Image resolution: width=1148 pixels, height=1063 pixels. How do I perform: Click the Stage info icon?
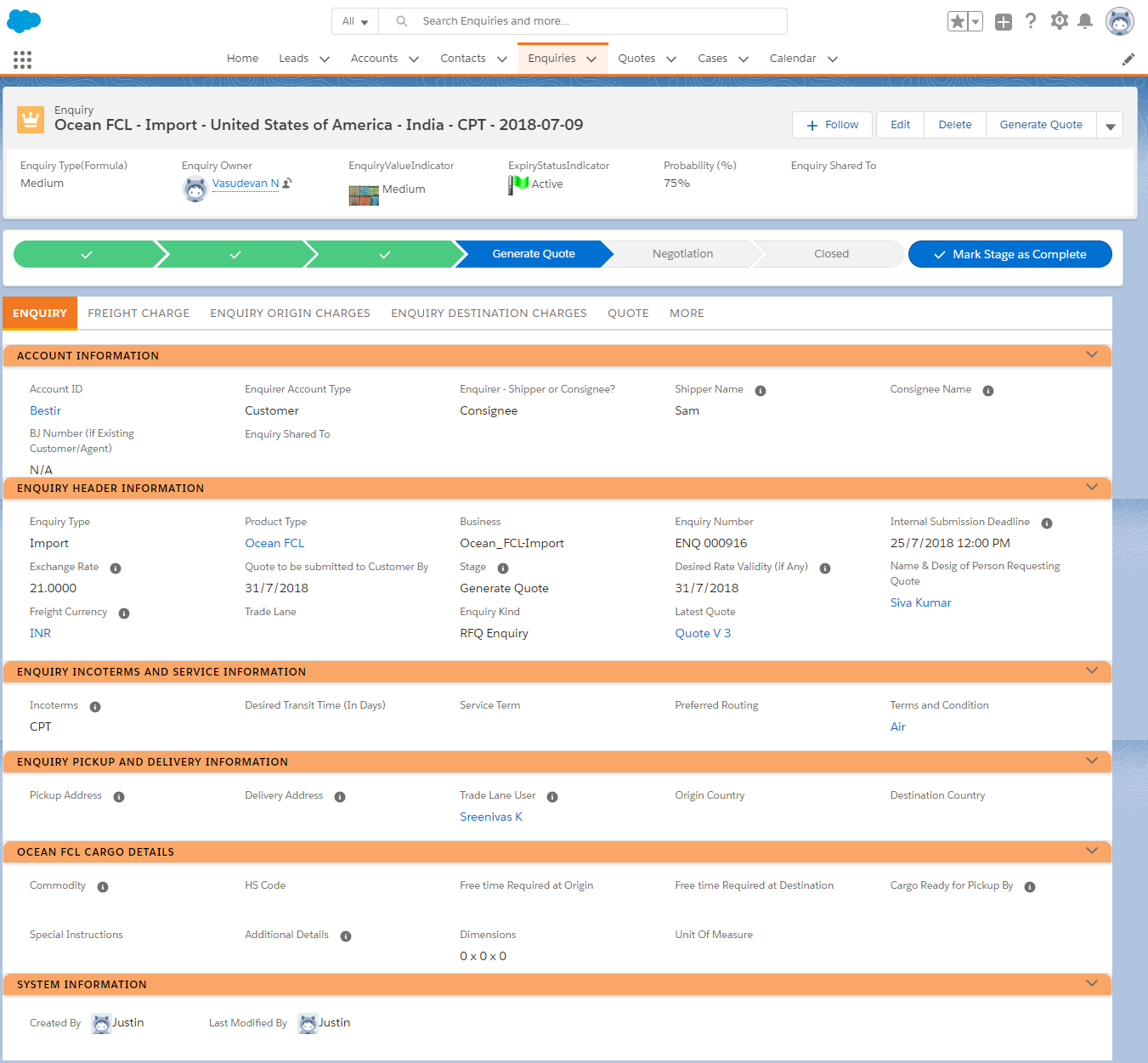coord(503,568)
